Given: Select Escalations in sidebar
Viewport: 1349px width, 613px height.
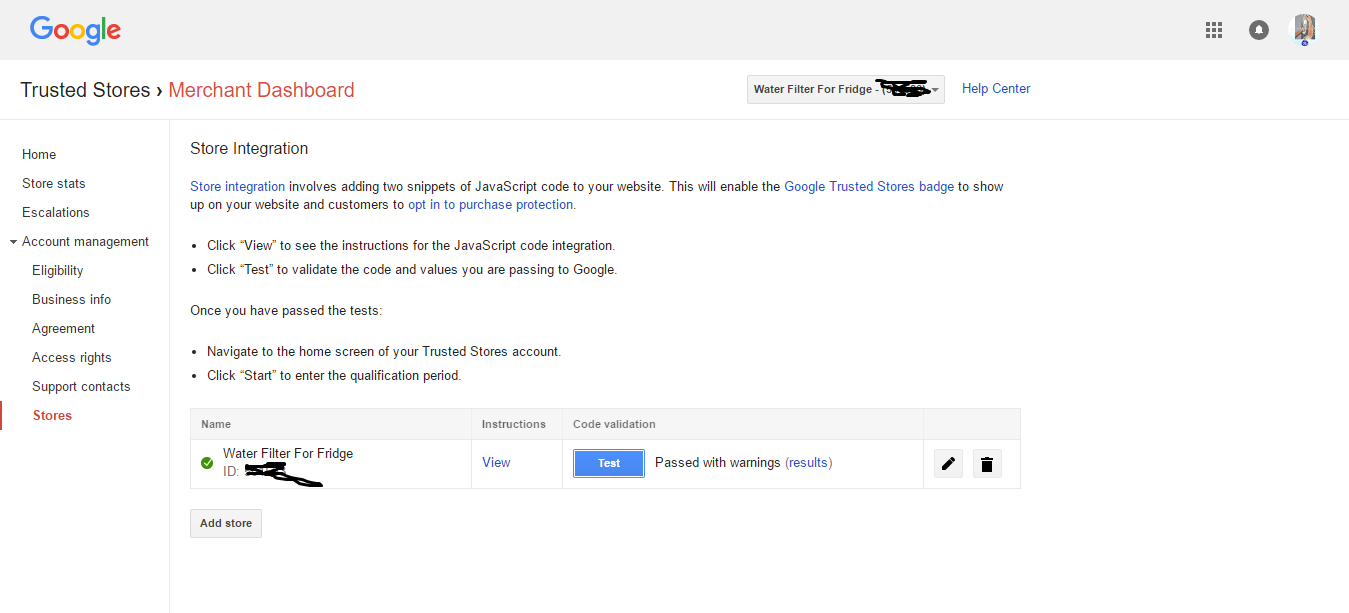Looking at the screenshot, I should pos(56,212).
